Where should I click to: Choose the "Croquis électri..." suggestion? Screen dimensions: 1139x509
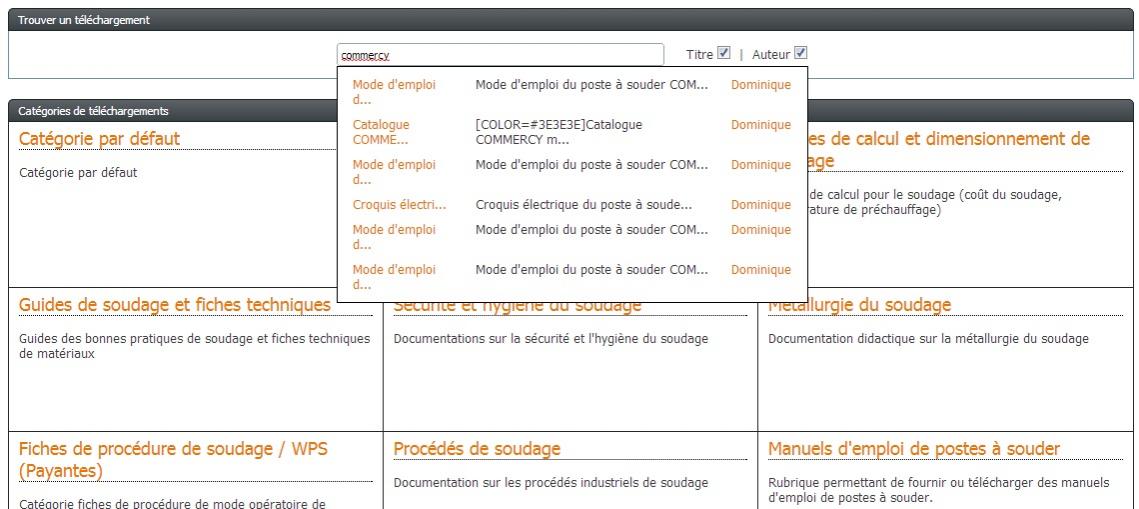pos(399,205)
